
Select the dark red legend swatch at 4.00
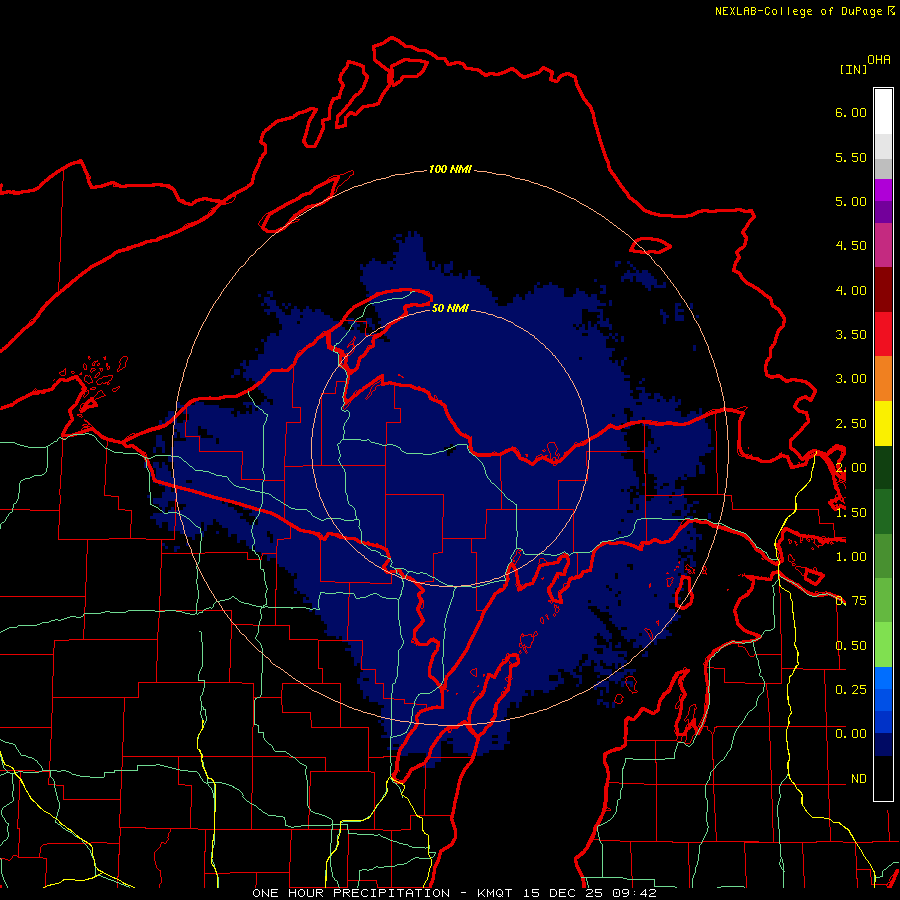pyautogui.click(x=883, y=290)
